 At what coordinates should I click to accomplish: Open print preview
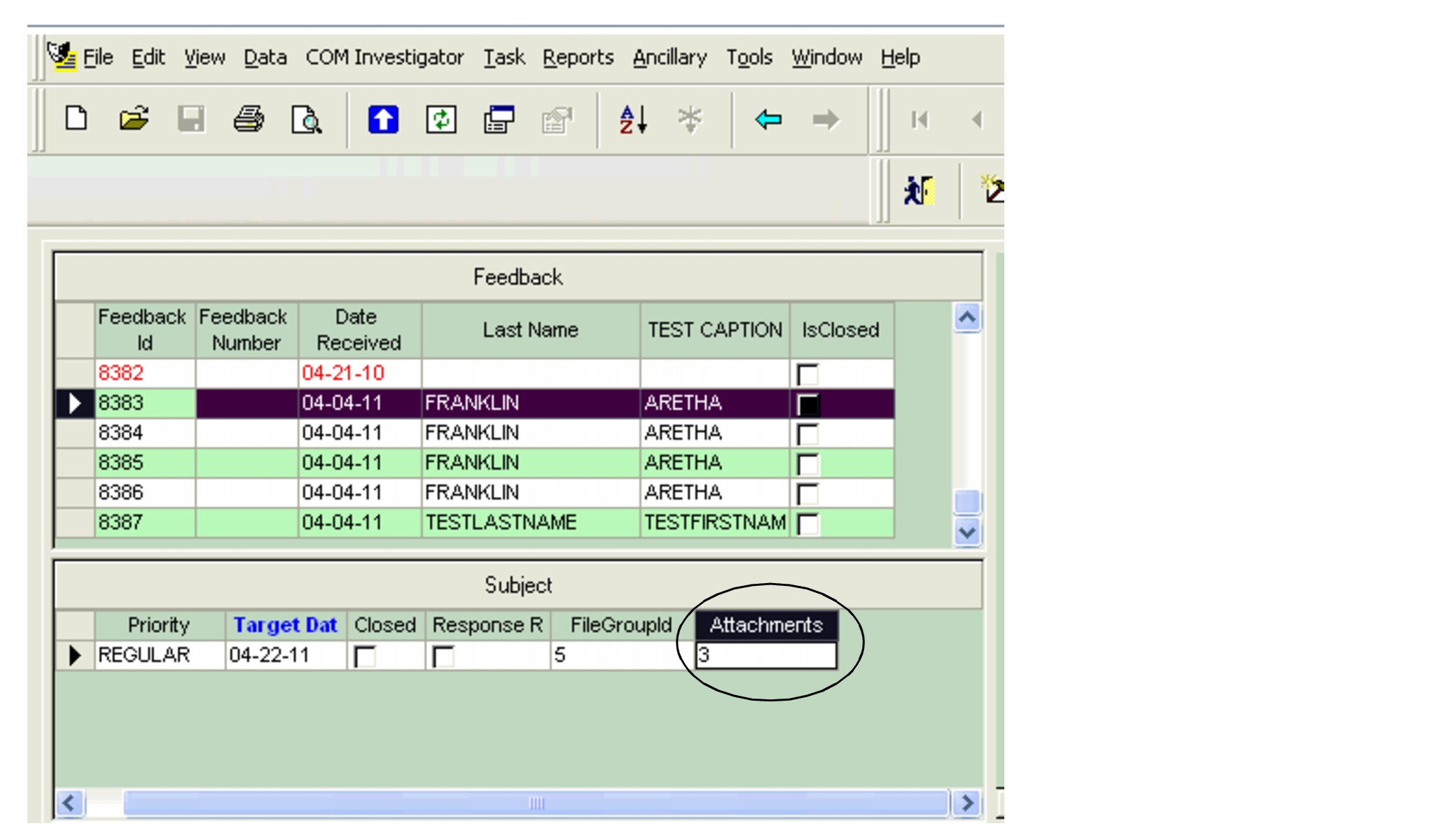pyautogui.click(x=307, y=119)
